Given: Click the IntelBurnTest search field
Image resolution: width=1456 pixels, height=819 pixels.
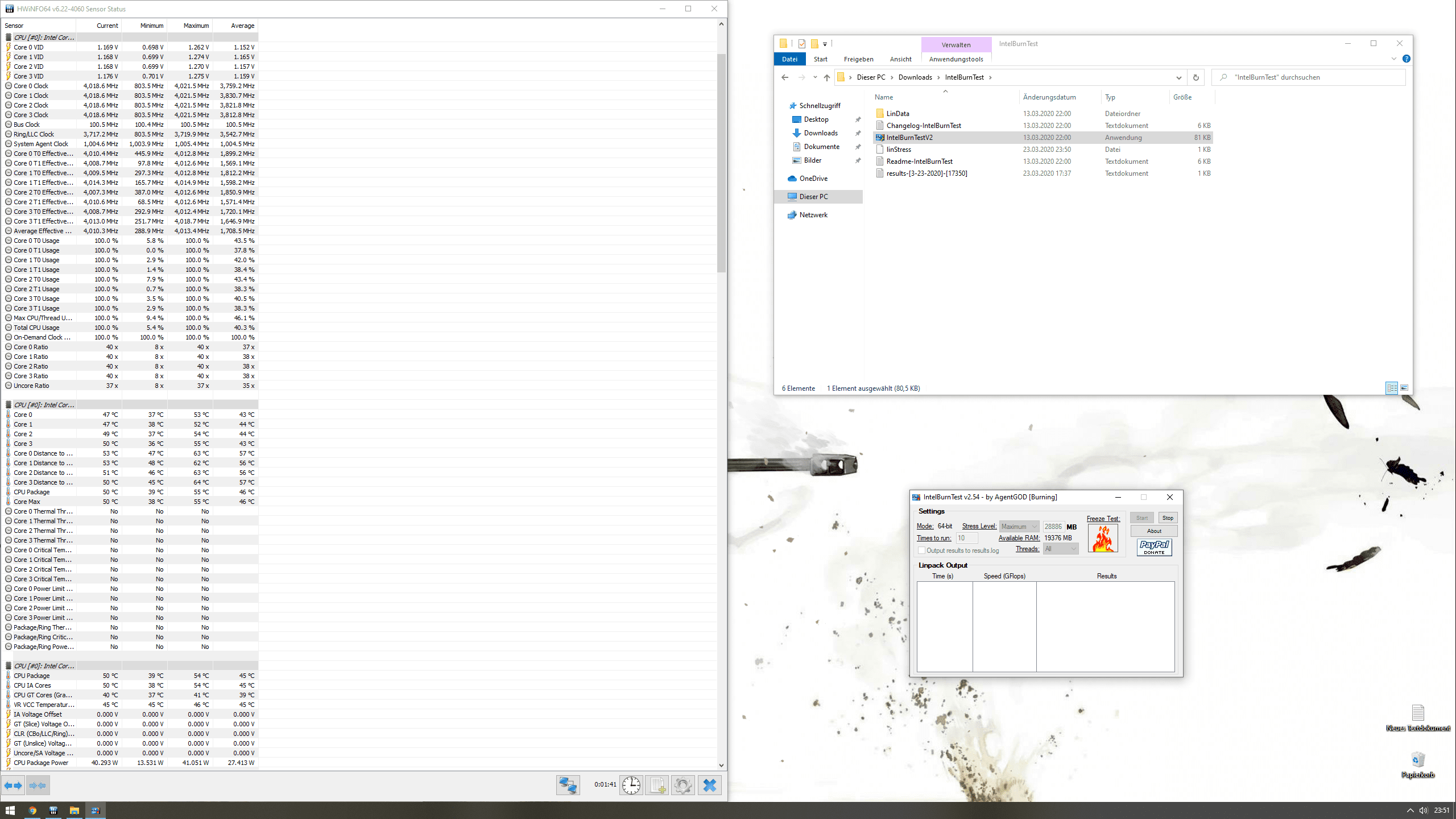Looking at the screenshot, I should click(x=1308, y=77).
